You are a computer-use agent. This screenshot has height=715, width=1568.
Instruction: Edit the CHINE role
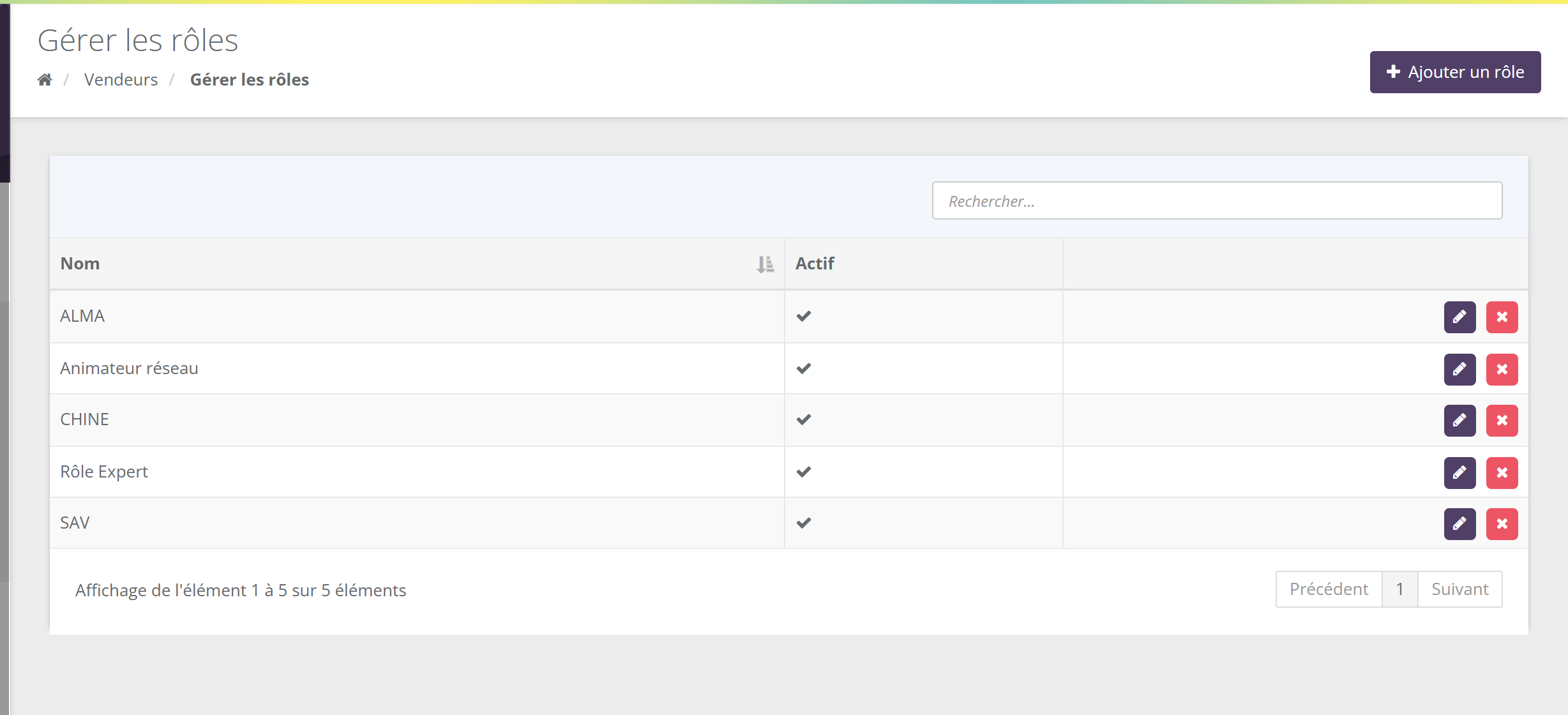pos(1459,421)
